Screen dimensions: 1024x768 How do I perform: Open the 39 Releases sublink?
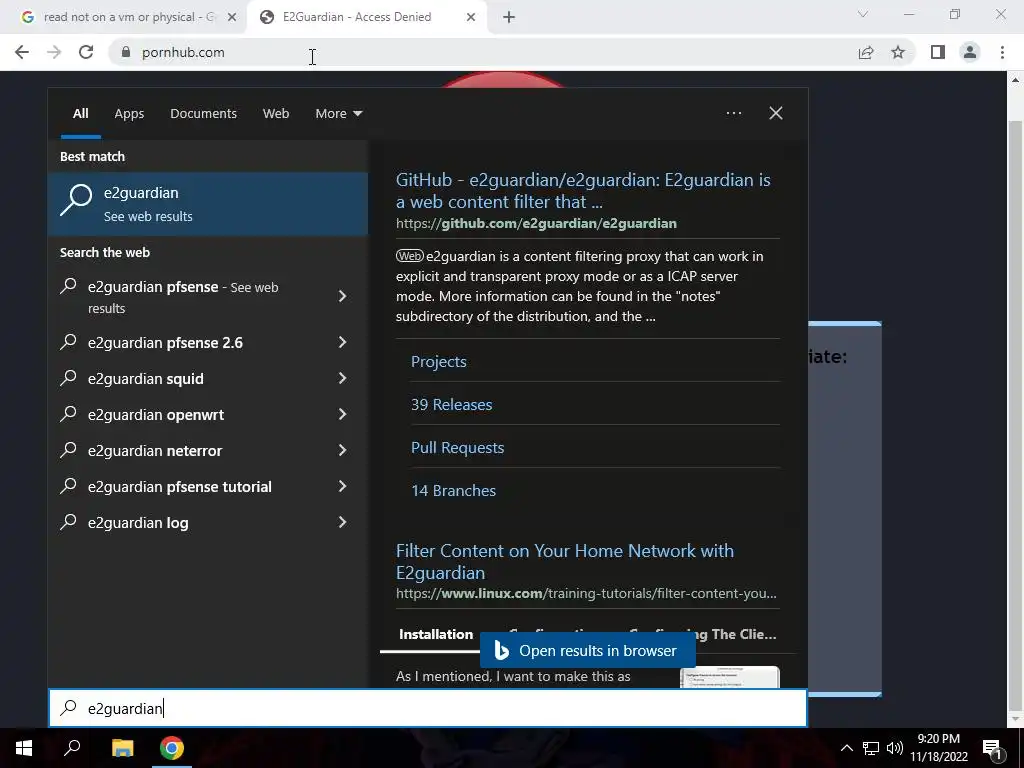[451, 405]
